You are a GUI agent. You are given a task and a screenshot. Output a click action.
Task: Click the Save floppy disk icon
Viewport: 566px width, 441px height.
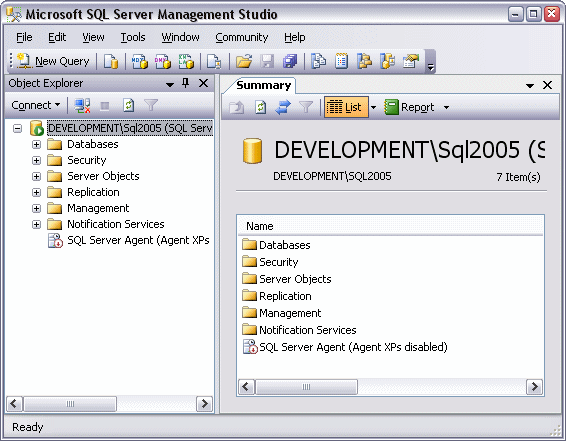[267, 61]
